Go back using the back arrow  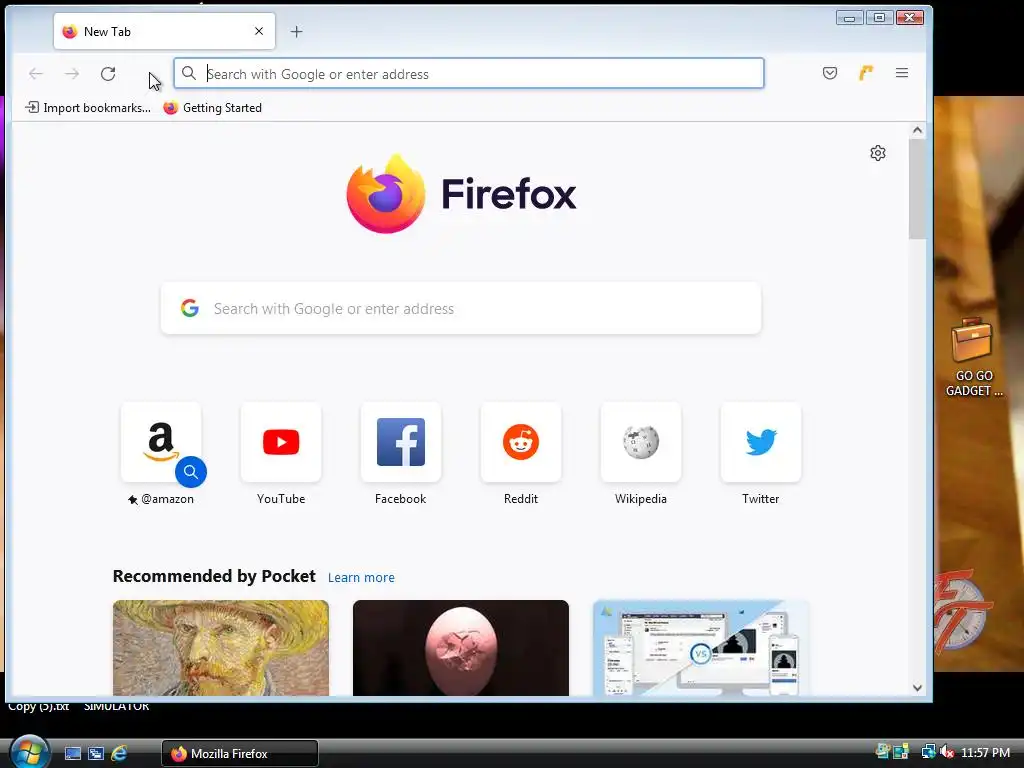click(36, 74)
